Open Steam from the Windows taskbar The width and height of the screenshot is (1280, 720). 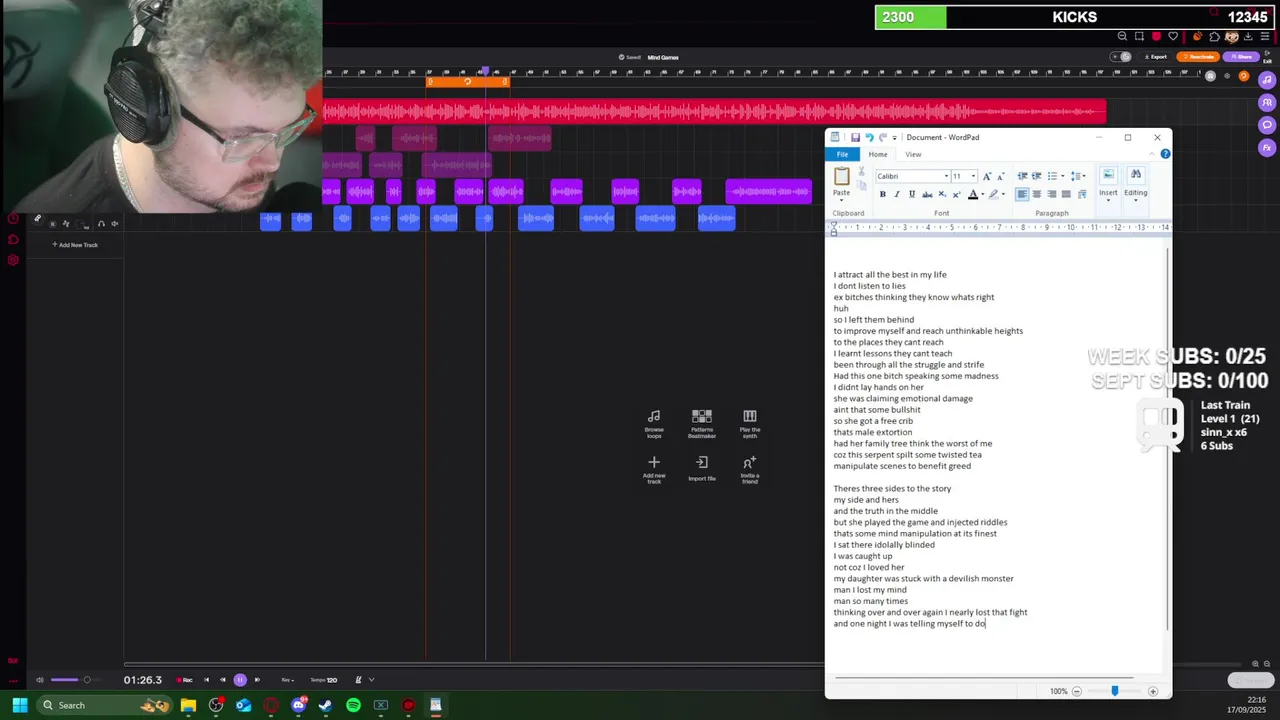coord(325,705)
